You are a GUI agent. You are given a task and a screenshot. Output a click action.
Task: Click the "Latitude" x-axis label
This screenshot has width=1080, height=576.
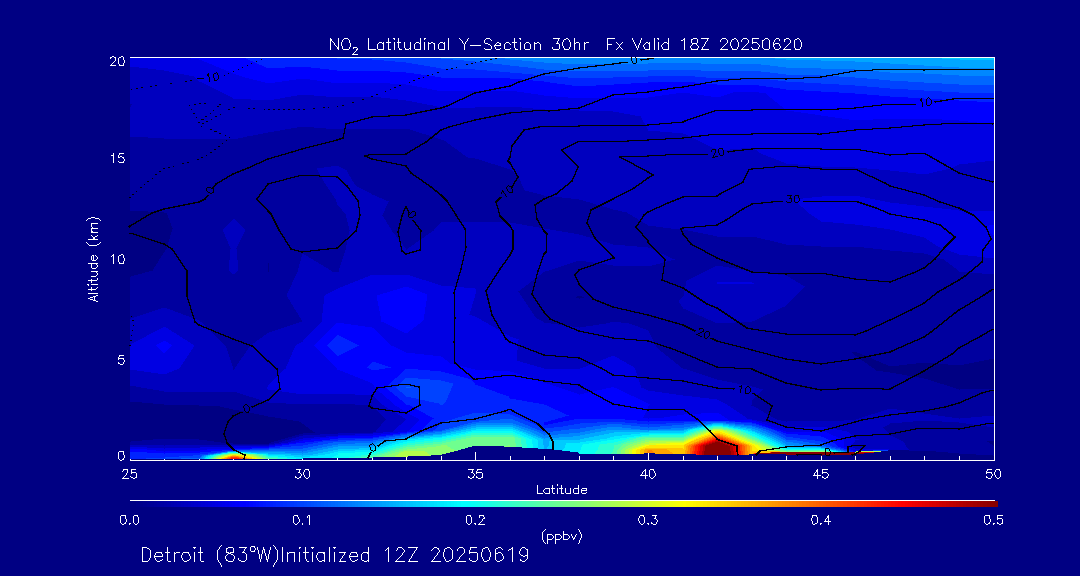(x=562, y=490)
